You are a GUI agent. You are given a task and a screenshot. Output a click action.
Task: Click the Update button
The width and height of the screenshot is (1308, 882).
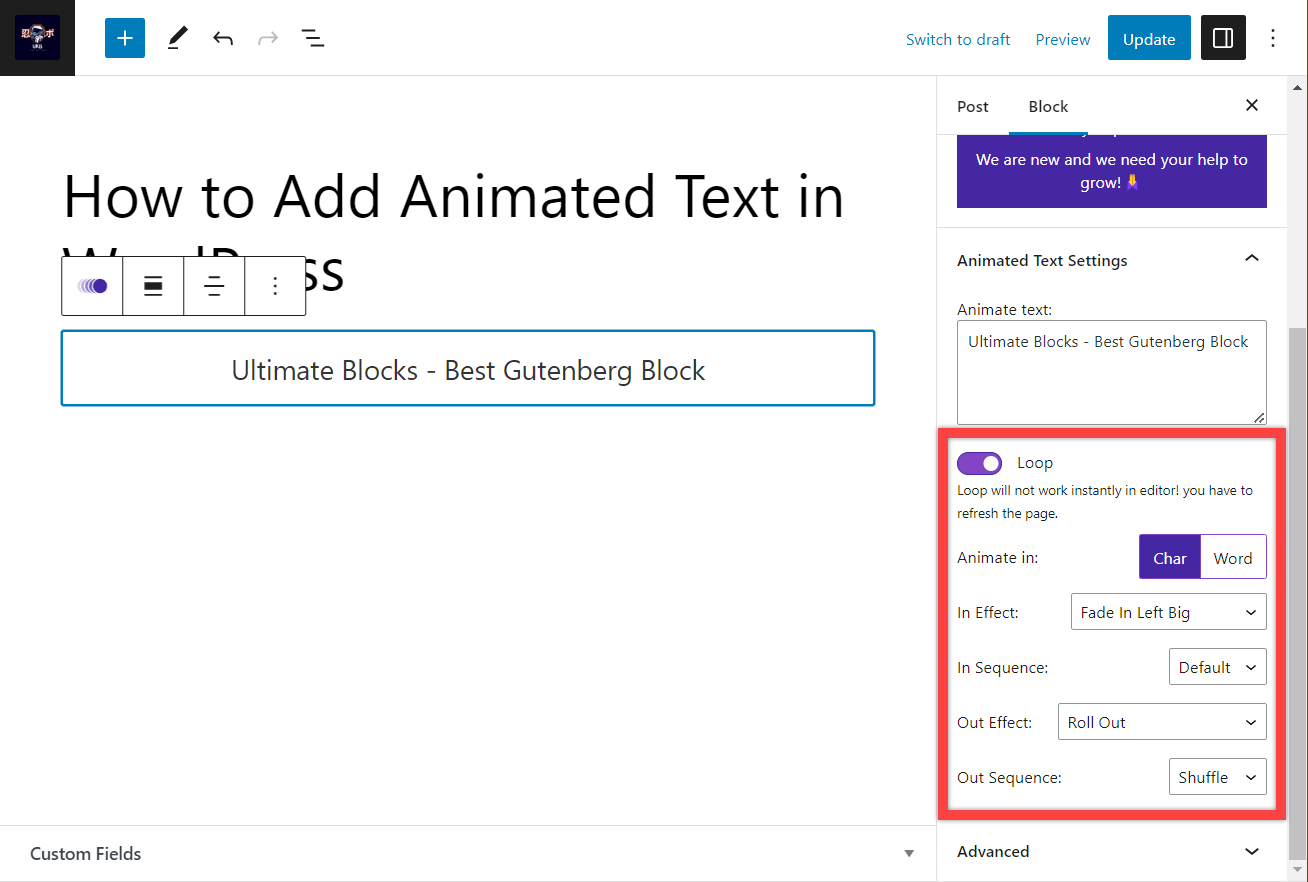[x=1149, y=38]
